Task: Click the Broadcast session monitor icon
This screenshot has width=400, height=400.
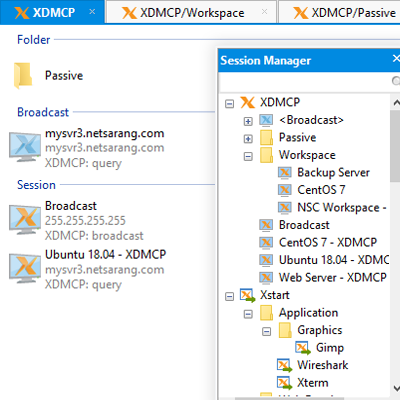Action: point(25,220)
